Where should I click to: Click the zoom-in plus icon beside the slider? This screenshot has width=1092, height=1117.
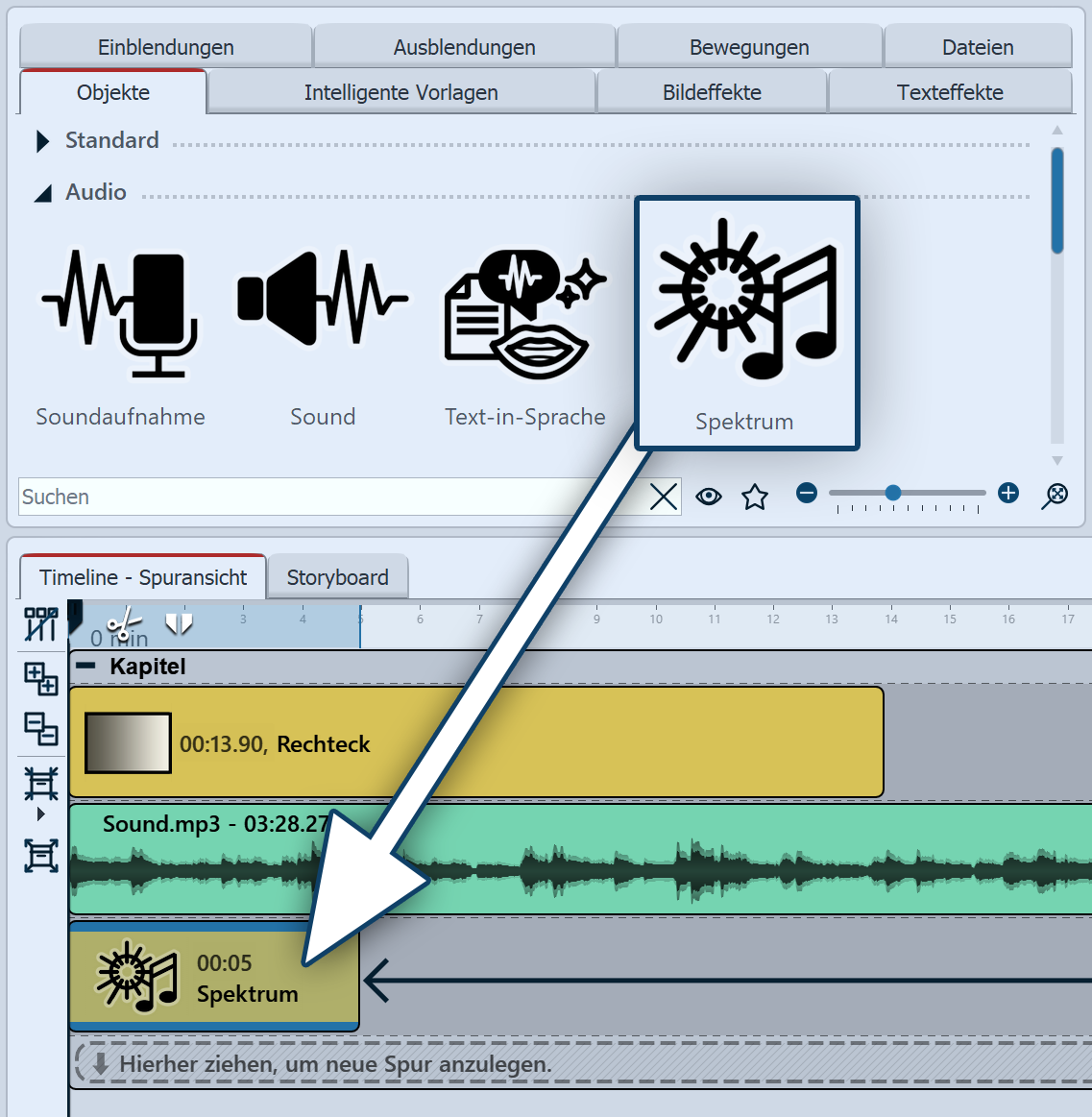click(x=1007, y=494)
